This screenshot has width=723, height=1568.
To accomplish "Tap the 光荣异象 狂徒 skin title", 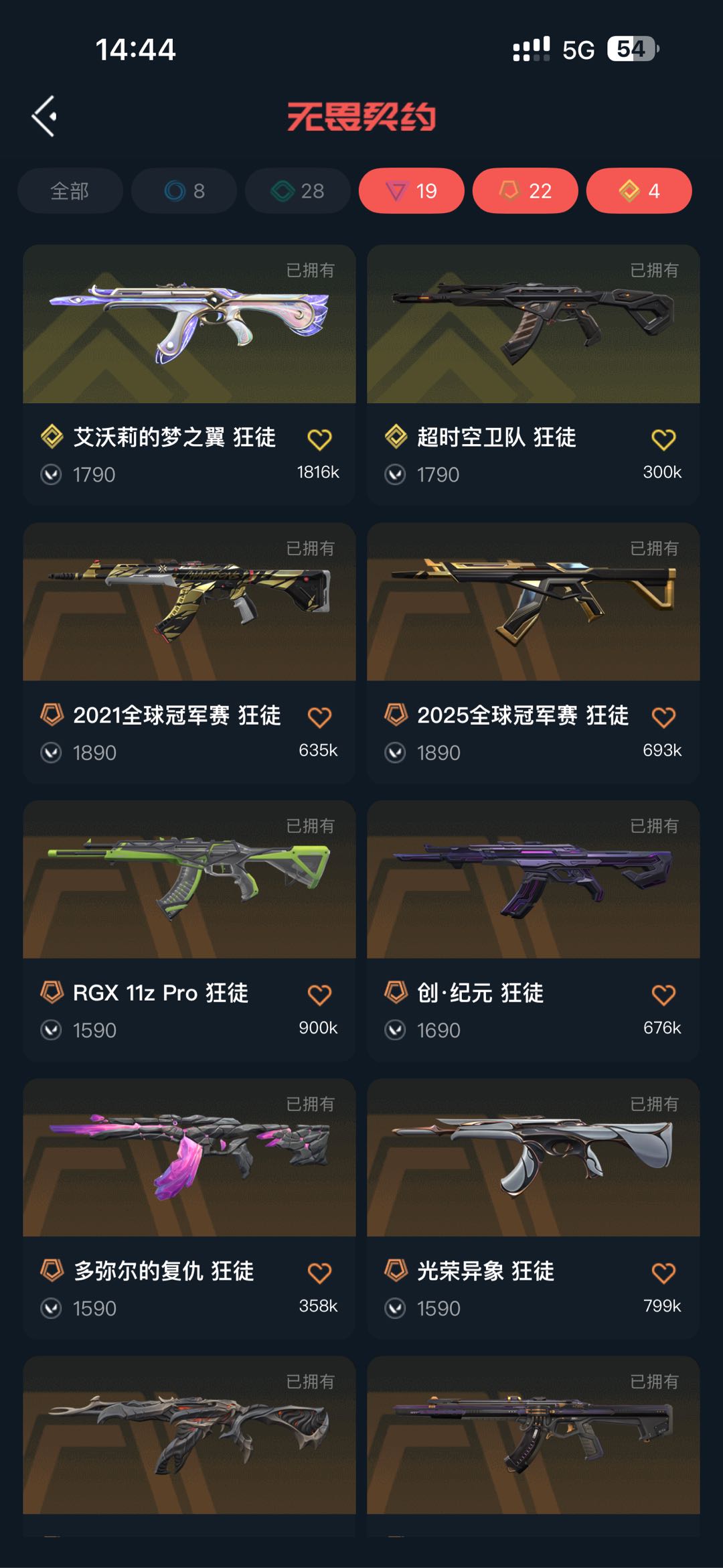I will click(x=485, y=1271).
